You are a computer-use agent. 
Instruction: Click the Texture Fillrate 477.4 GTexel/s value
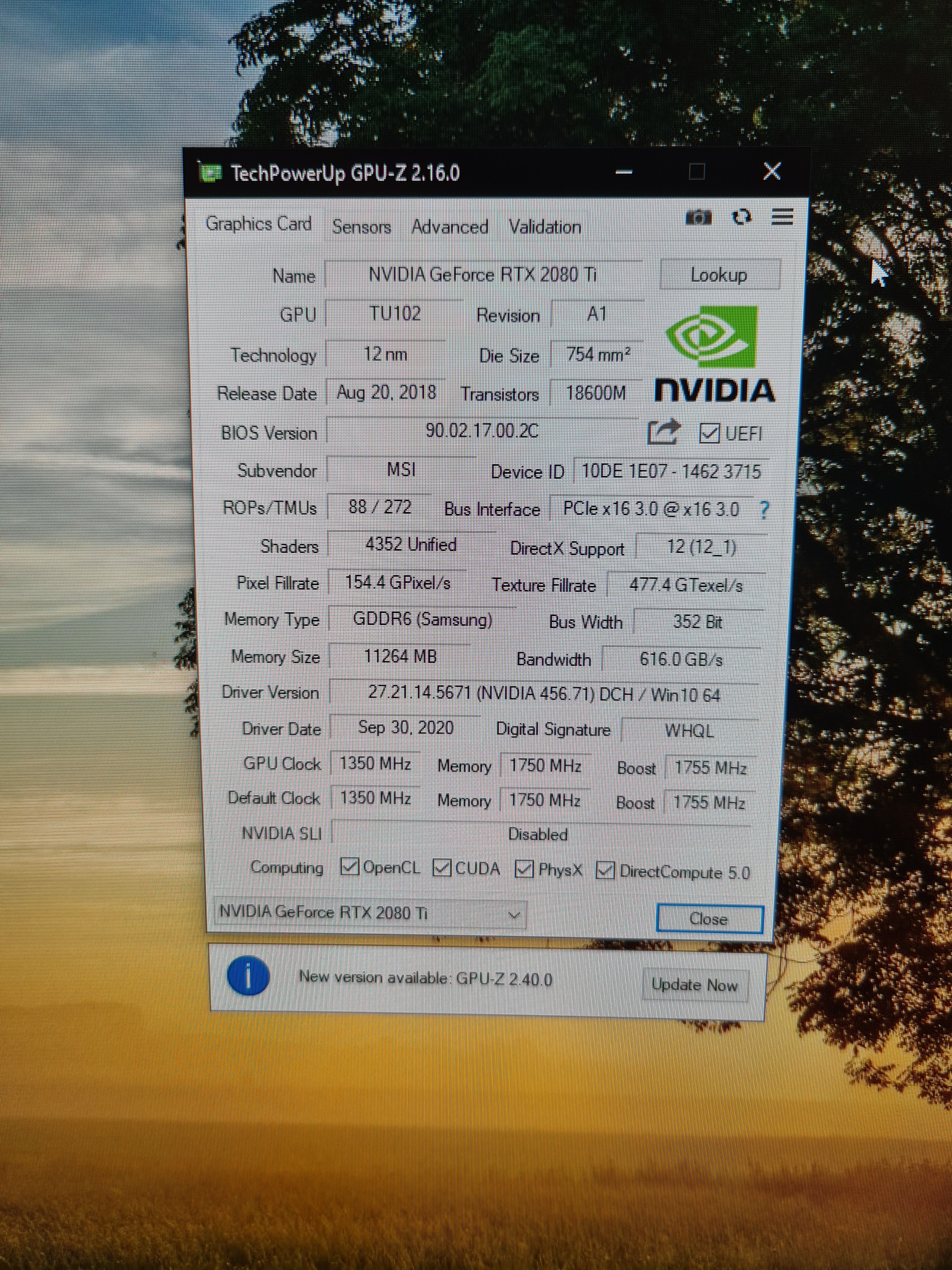(x=686, y=585)
